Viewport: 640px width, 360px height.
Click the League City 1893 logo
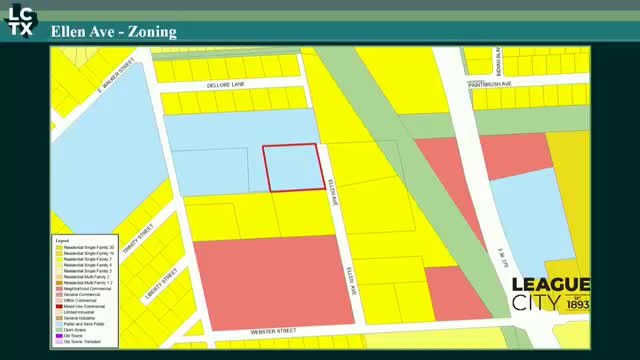click(x=551, y=294)
